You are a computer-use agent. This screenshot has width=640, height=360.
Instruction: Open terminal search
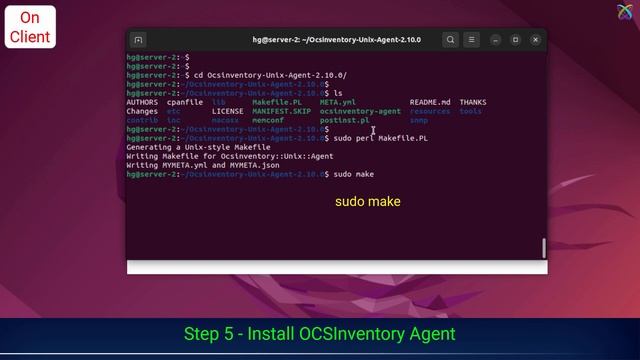pyautogui.click(x=450, y=40)
